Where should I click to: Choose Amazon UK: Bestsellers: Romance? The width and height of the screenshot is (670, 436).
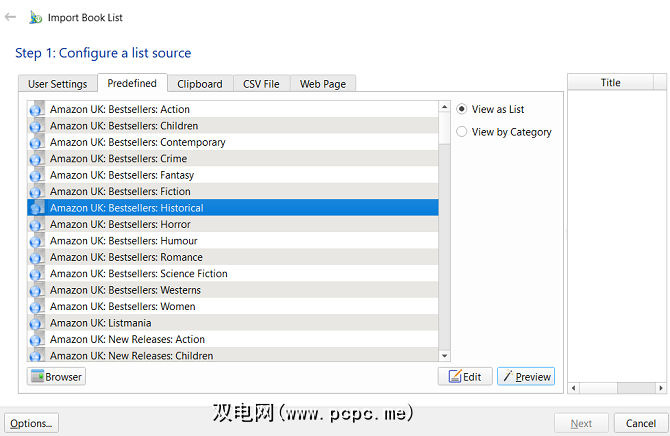coord(233,257)
